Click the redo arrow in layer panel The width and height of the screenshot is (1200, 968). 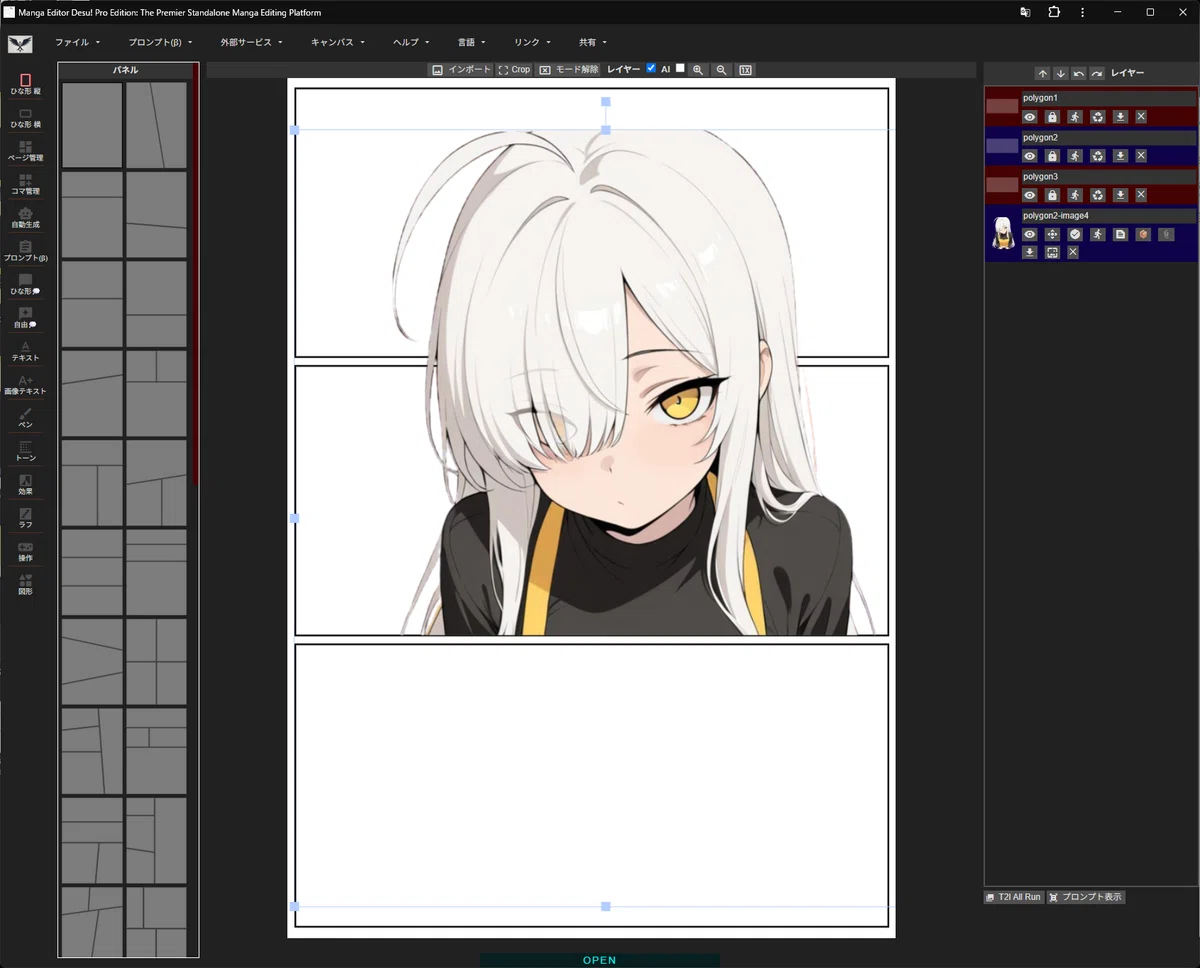(x=1097, y=73)
